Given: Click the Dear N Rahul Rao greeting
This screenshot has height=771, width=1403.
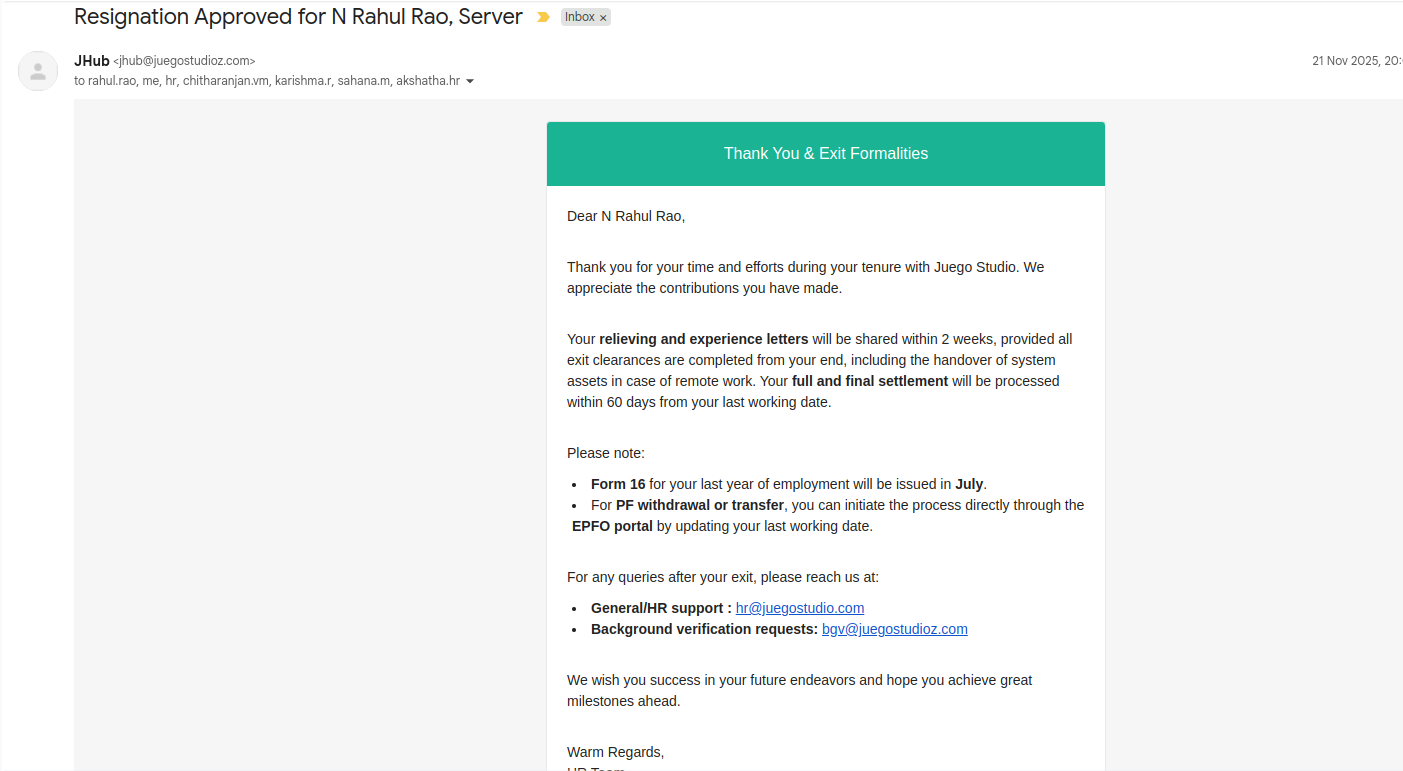Looking at the screenshot, I should tap(626, 216).
